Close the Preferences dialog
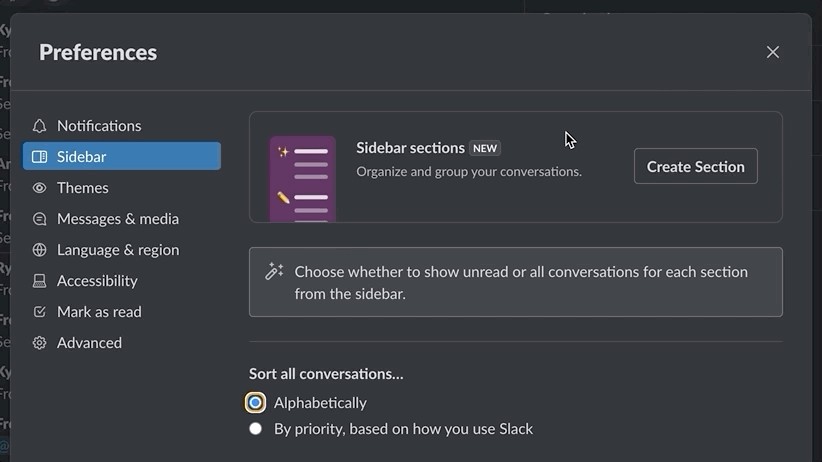The height and width of the screenshot is (462, 822). coord(773,52)
